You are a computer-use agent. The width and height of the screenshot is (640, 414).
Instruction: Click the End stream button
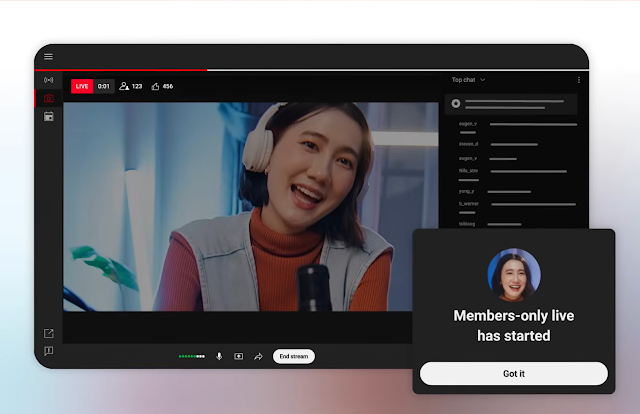click(294, 356)
